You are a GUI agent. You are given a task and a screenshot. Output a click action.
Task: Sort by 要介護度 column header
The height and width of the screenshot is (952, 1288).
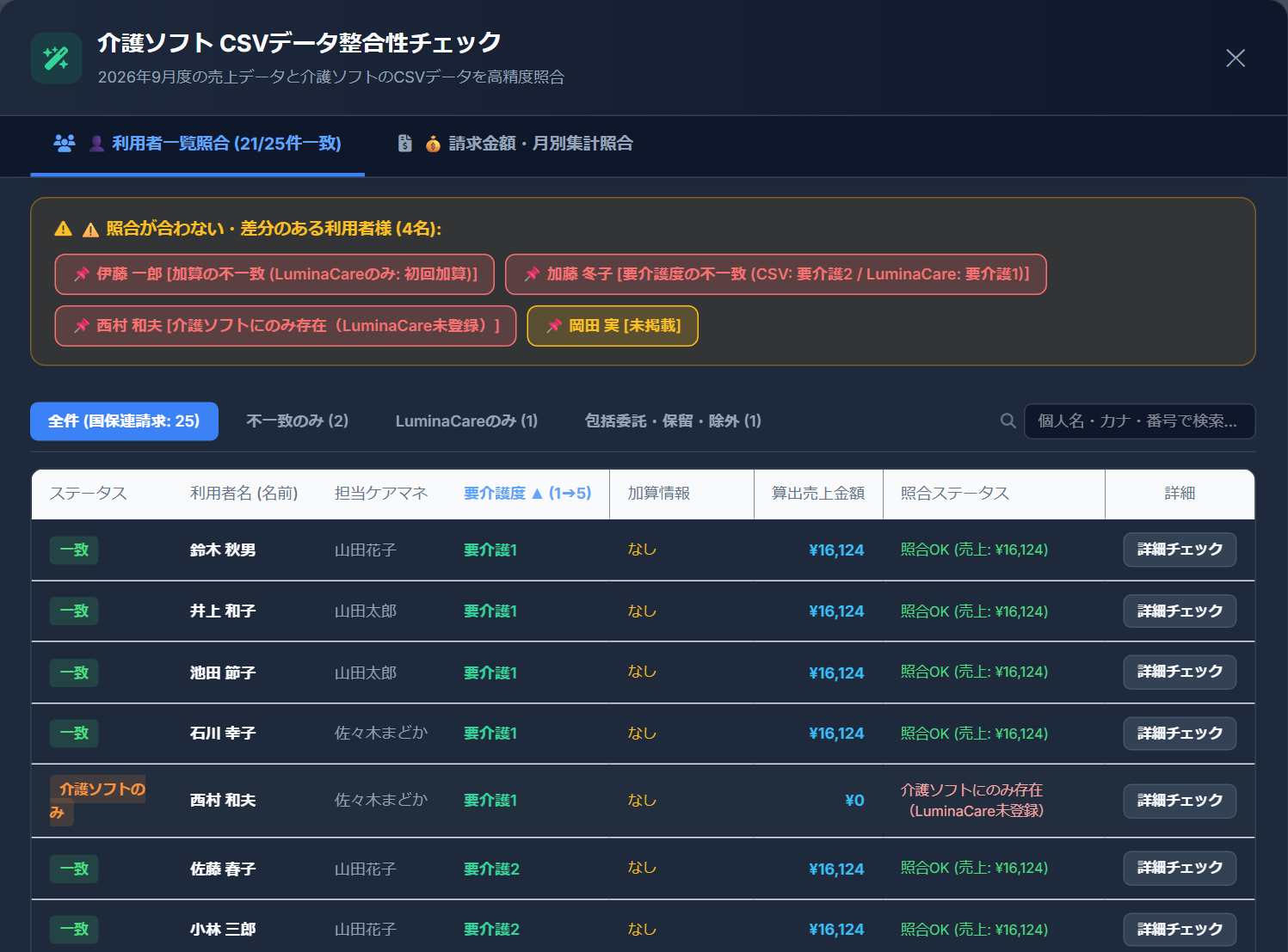point(527,494)
